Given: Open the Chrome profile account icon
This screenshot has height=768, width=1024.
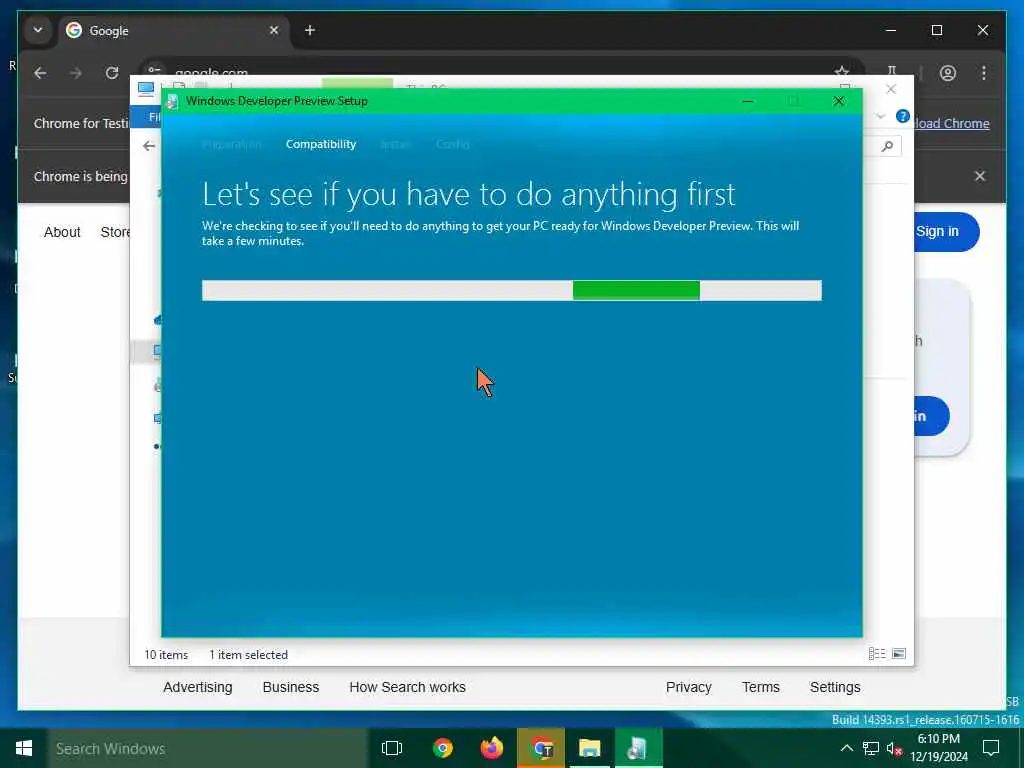Looking at the screenshot, I should click(948, 73).
